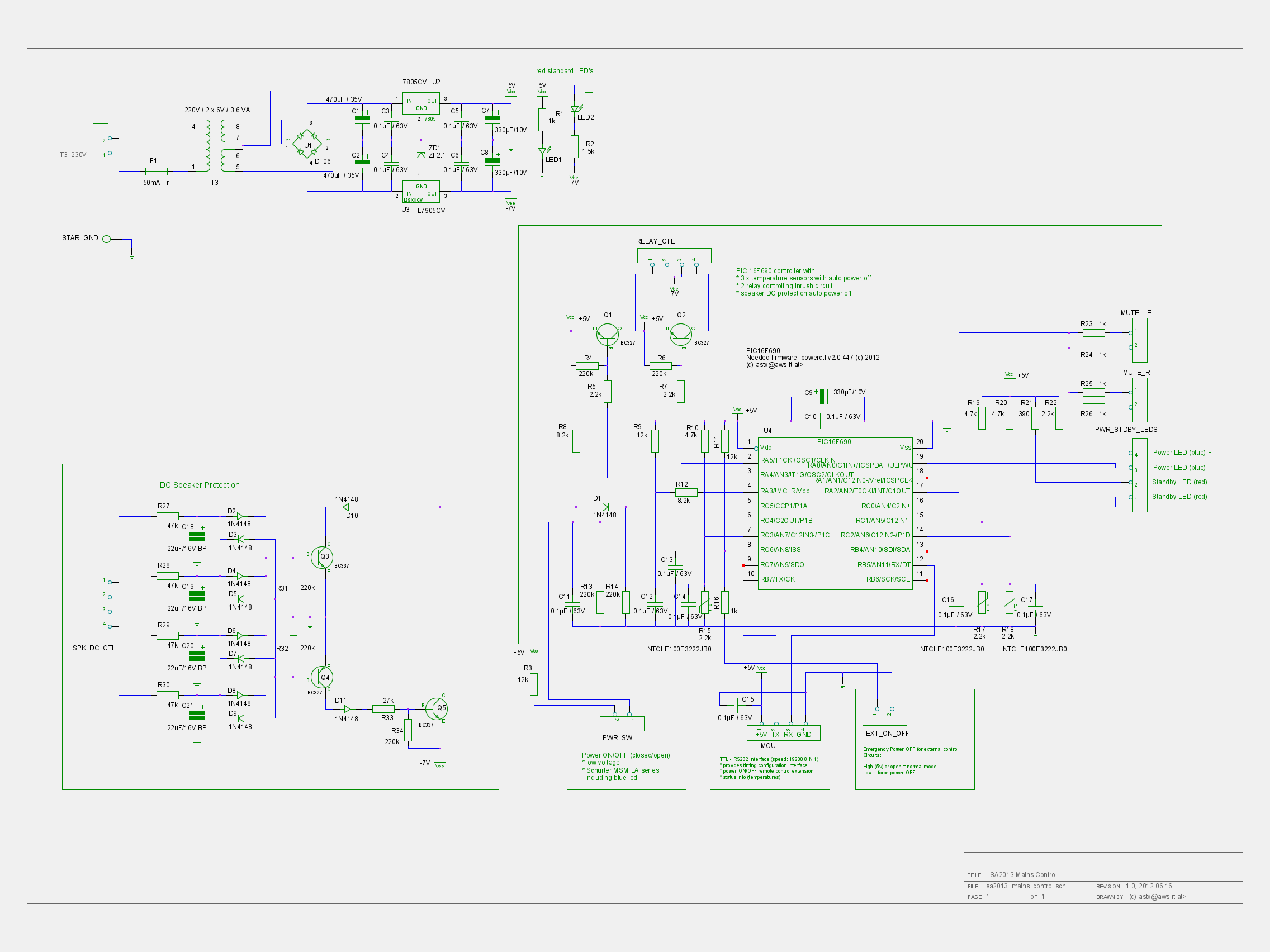This screenshot has width=1270, height=952.
Task: Click NTC thermistor R15 symbol
Action: pyautogui.click(x=705, y=603)
